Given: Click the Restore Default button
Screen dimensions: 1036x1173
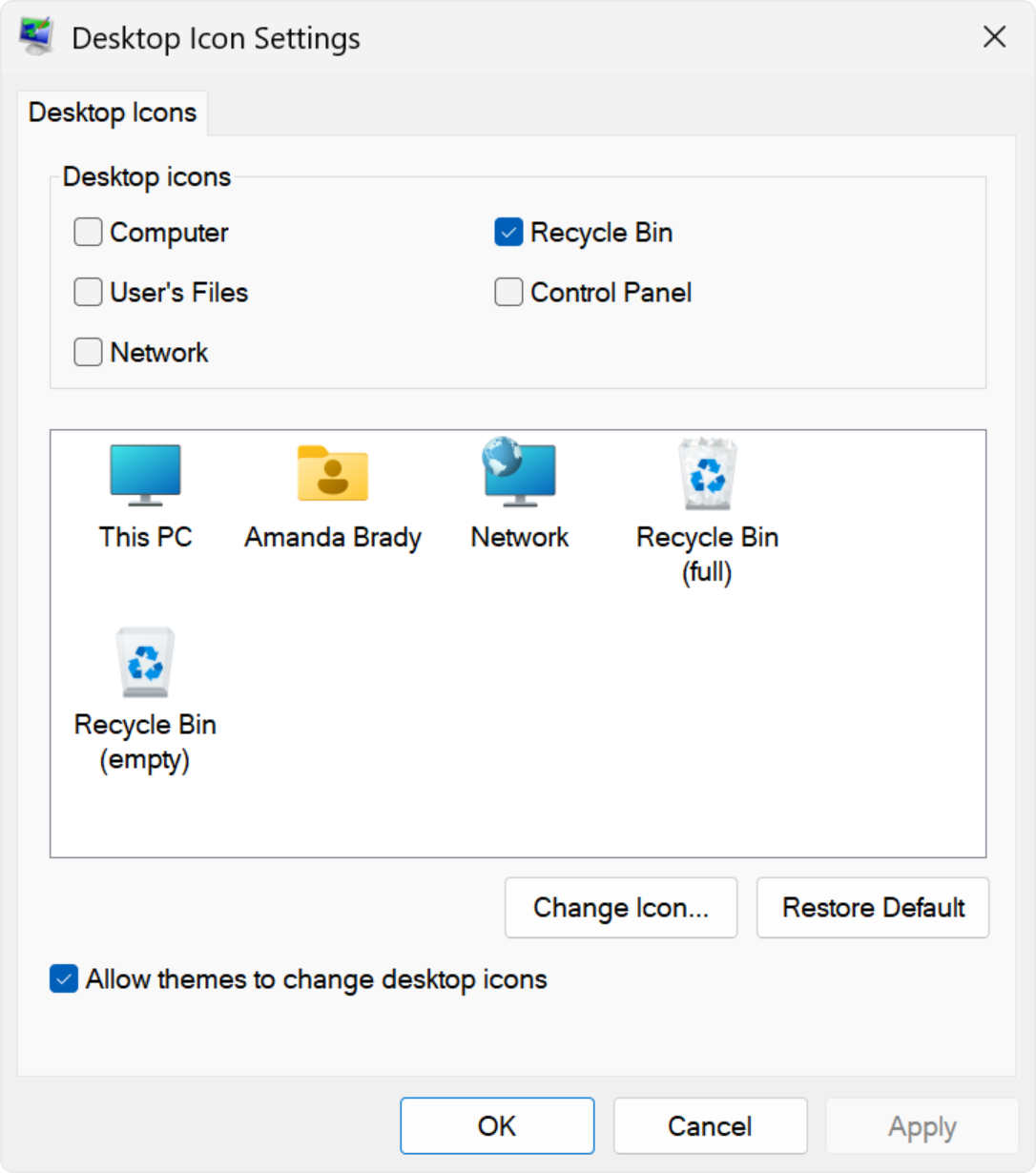Looking at the screenshot, I should pos(872,908).
